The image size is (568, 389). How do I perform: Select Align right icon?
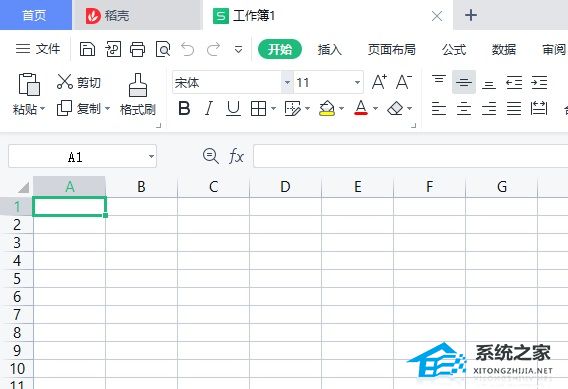[x=489, y=108]
